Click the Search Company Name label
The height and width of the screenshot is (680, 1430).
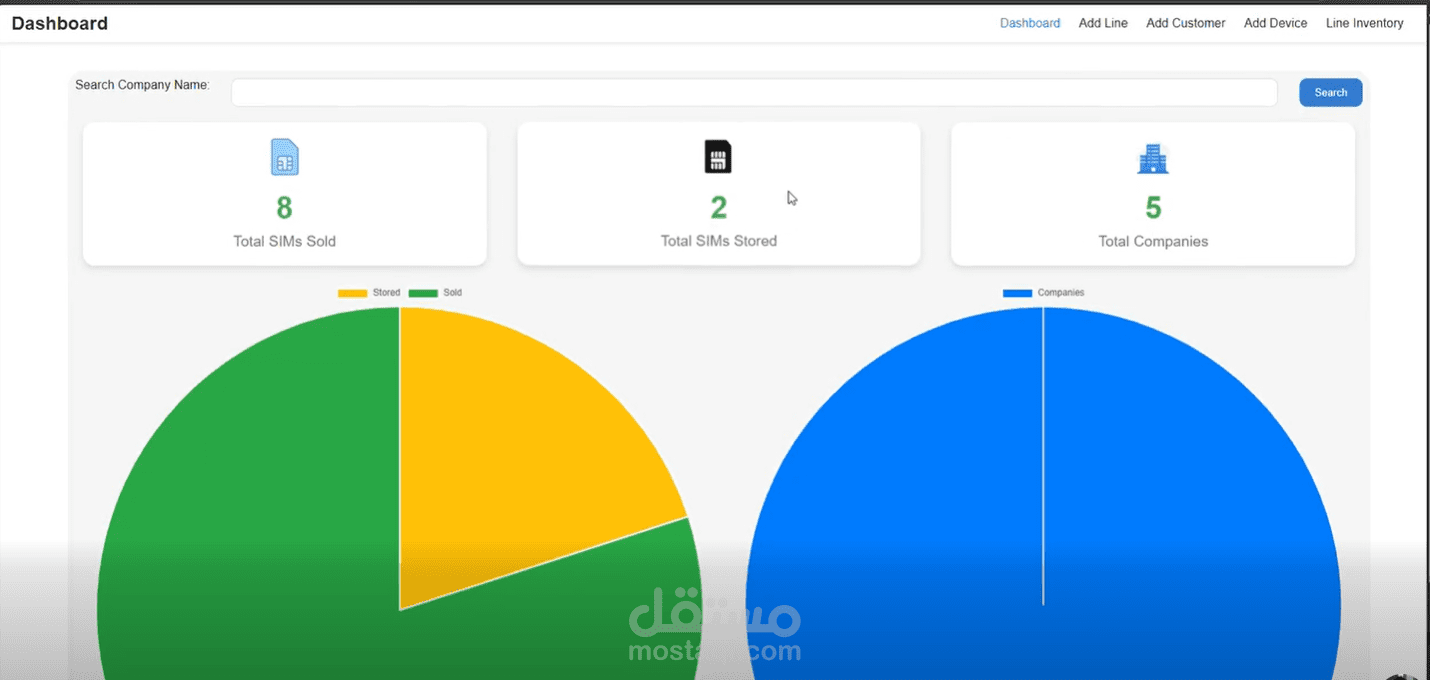click(x=142, y=85)
